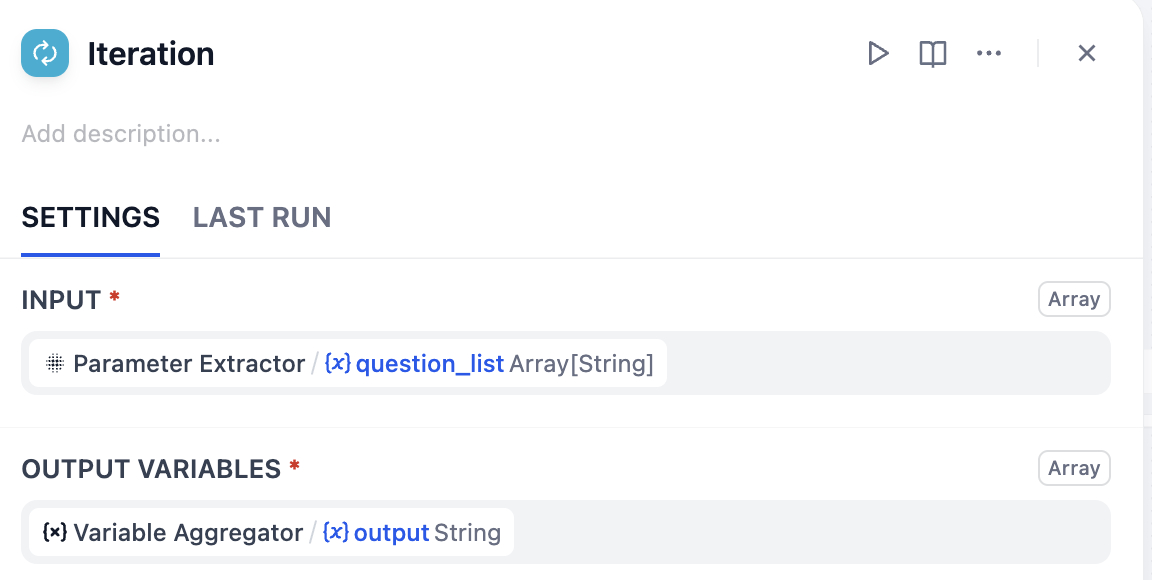1152x580 pixels.
Task: Click the Parameter Extractor node icon
Action: tap(56, 364)
